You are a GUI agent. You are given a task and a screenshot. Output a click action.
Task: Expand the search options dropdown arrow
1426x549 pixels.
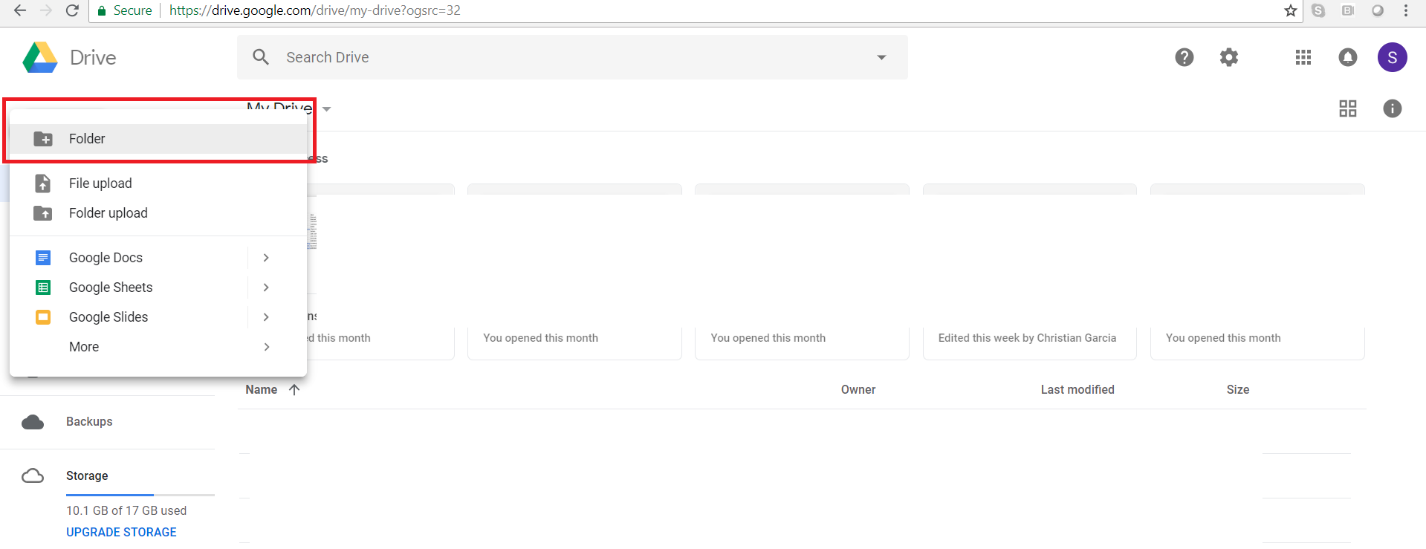(x=881, y=57)
